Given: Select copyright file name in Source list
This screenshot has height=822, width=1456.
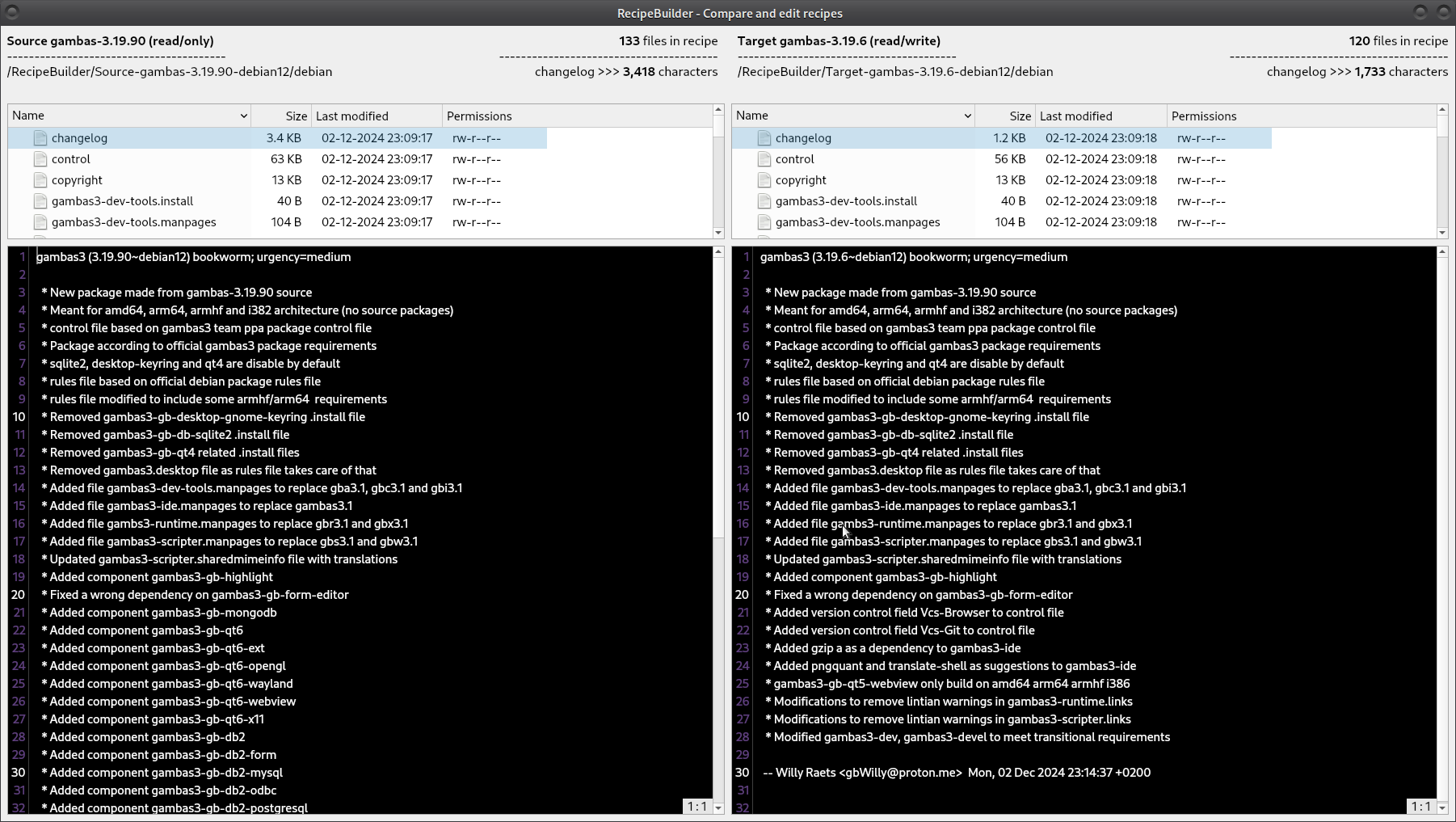Looking at the screenshot, I should [77, 180].
